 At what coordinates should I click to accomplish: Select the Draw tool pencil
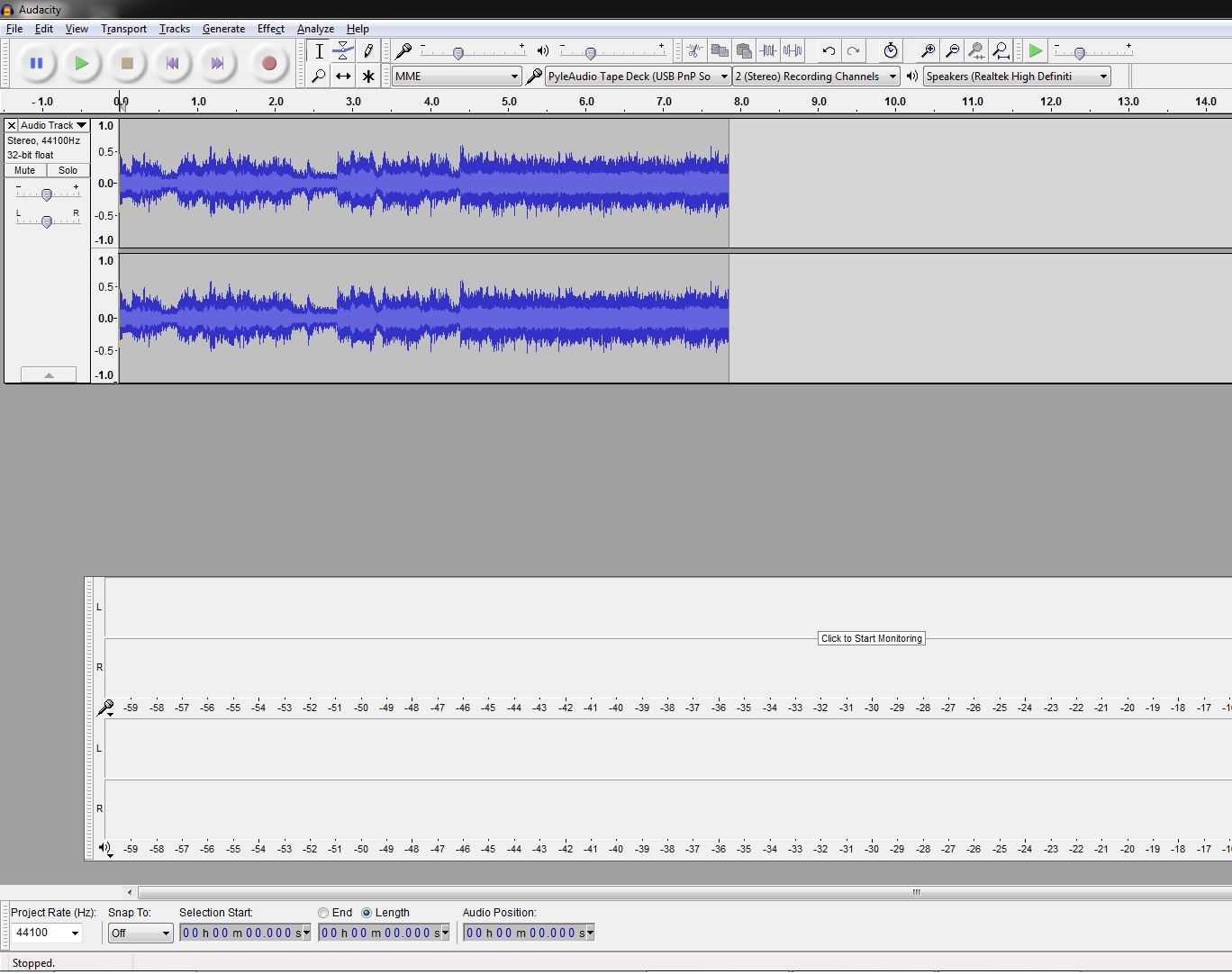(368, 51)
